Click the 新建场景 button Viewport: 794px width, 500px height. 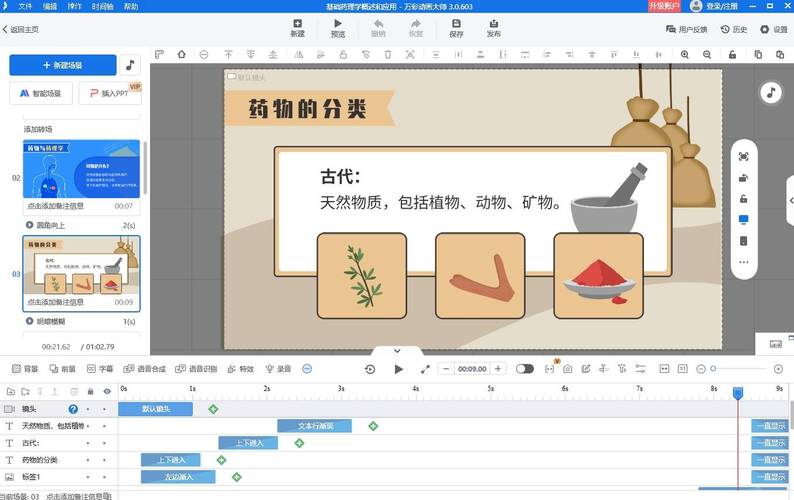coord(63,65)
